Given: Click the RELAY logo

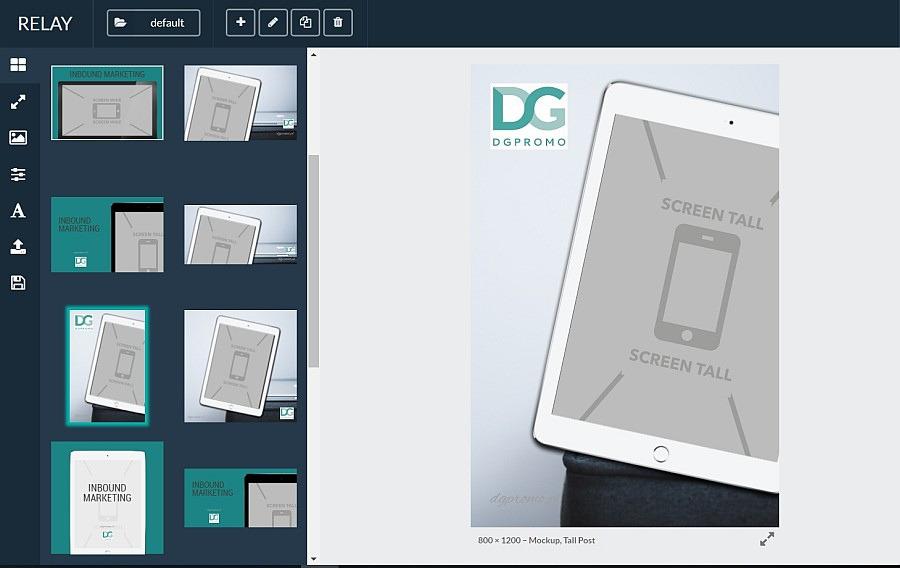Looking at the screenshot, I should tap(45, 24).
